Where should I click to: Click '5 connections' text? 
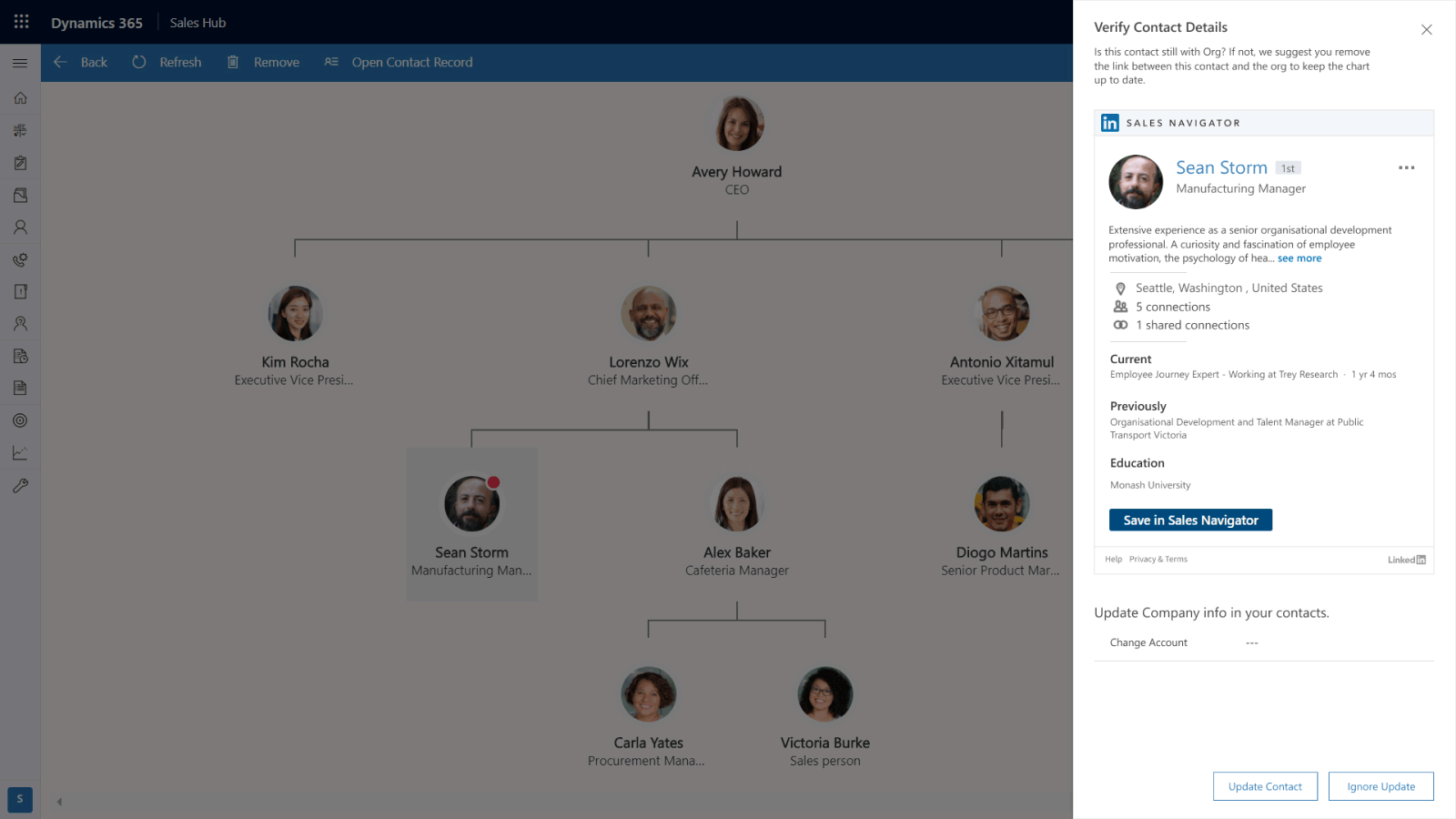click(x=1173, y=307)
